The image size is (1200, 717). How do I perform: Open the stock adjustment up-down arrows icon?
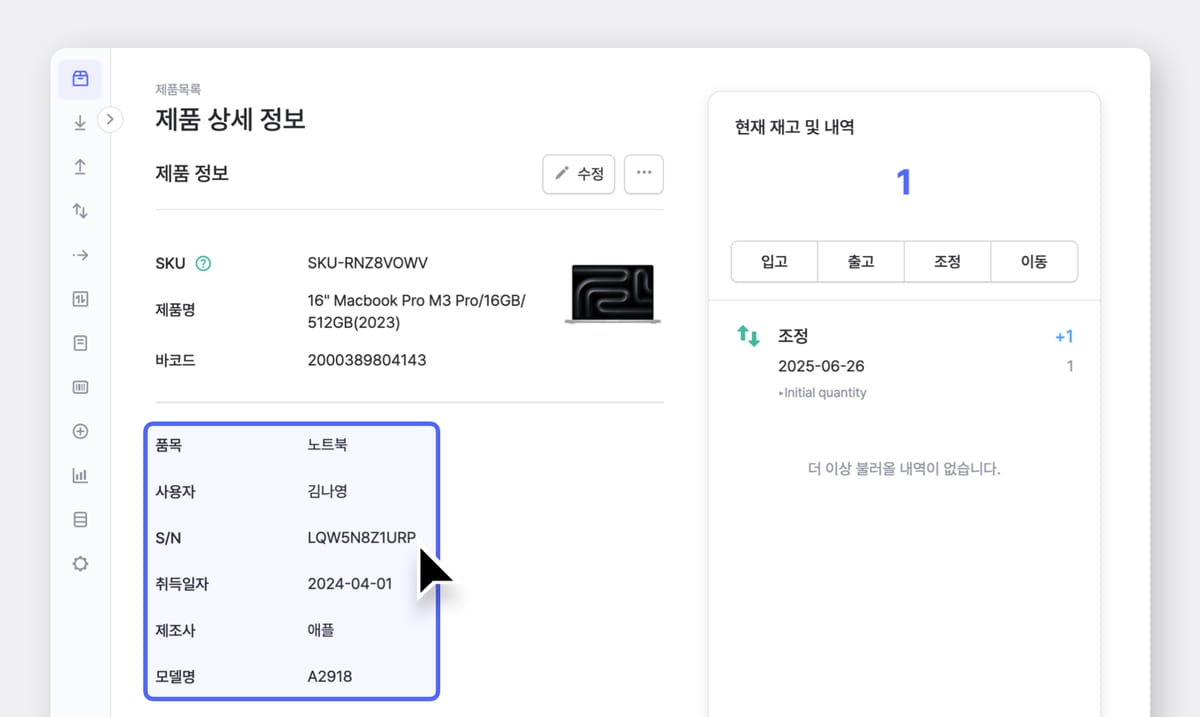80,211
